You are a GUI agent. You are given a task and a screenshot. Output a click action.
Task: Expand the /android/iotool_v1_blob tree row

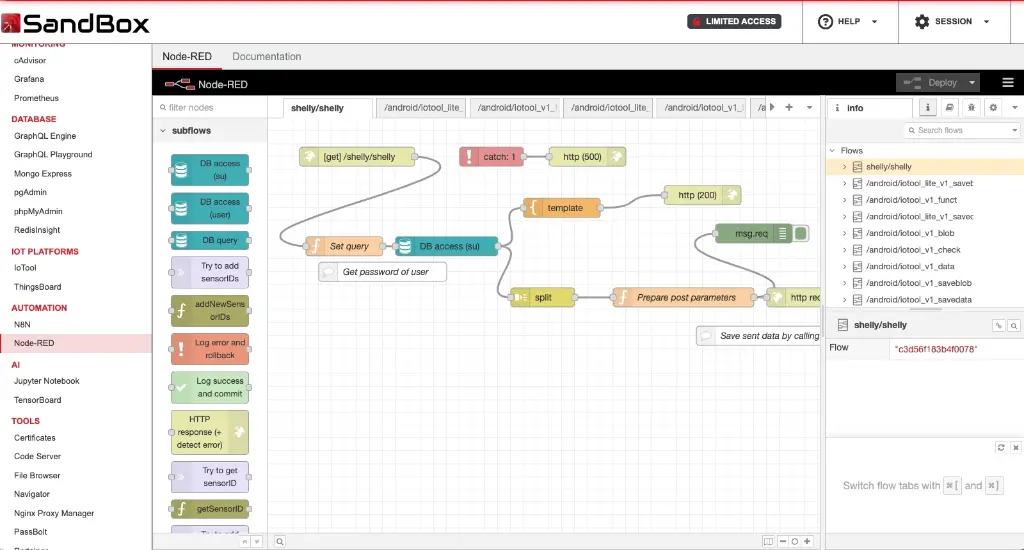[845, 233]
